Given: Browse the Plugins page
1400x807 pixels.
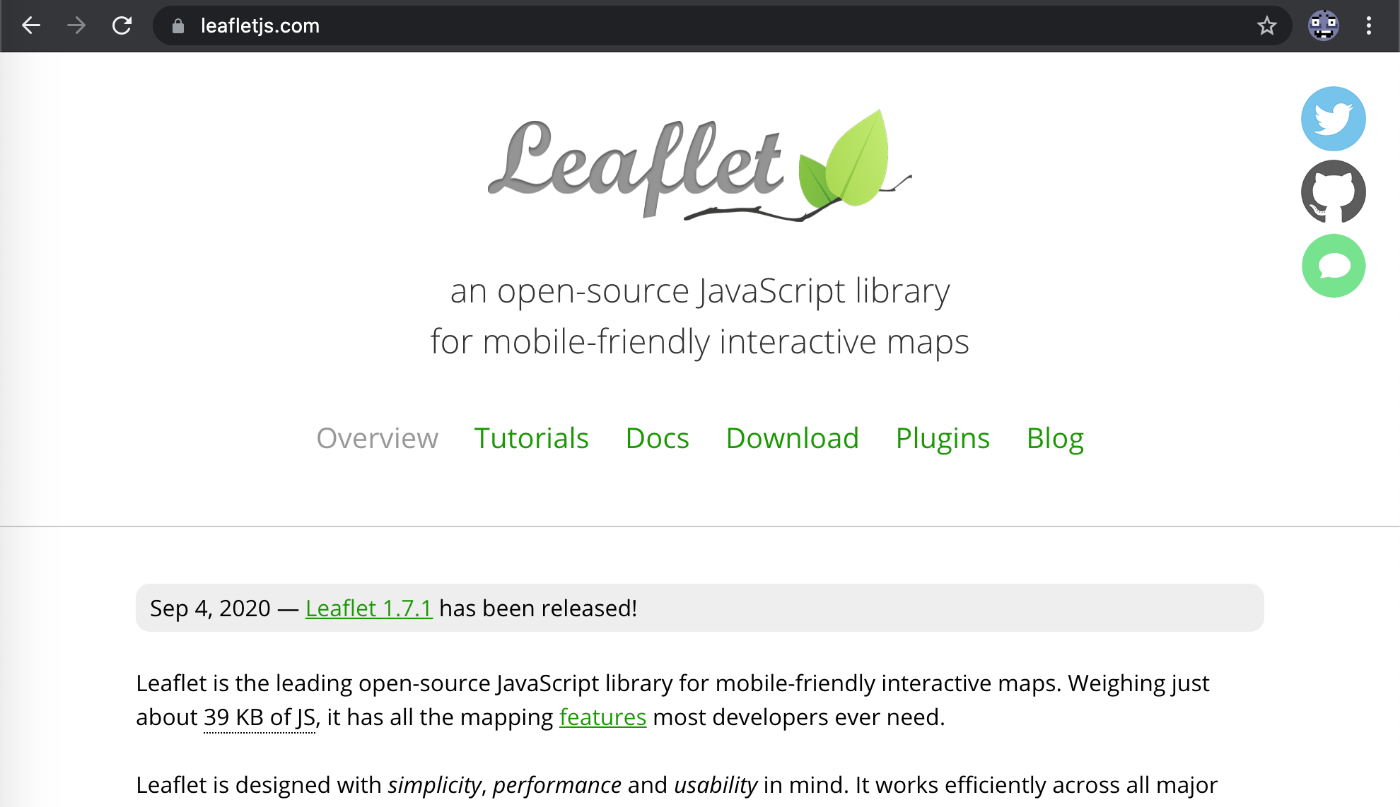Looking at the screenshot, I should [943, 438].
